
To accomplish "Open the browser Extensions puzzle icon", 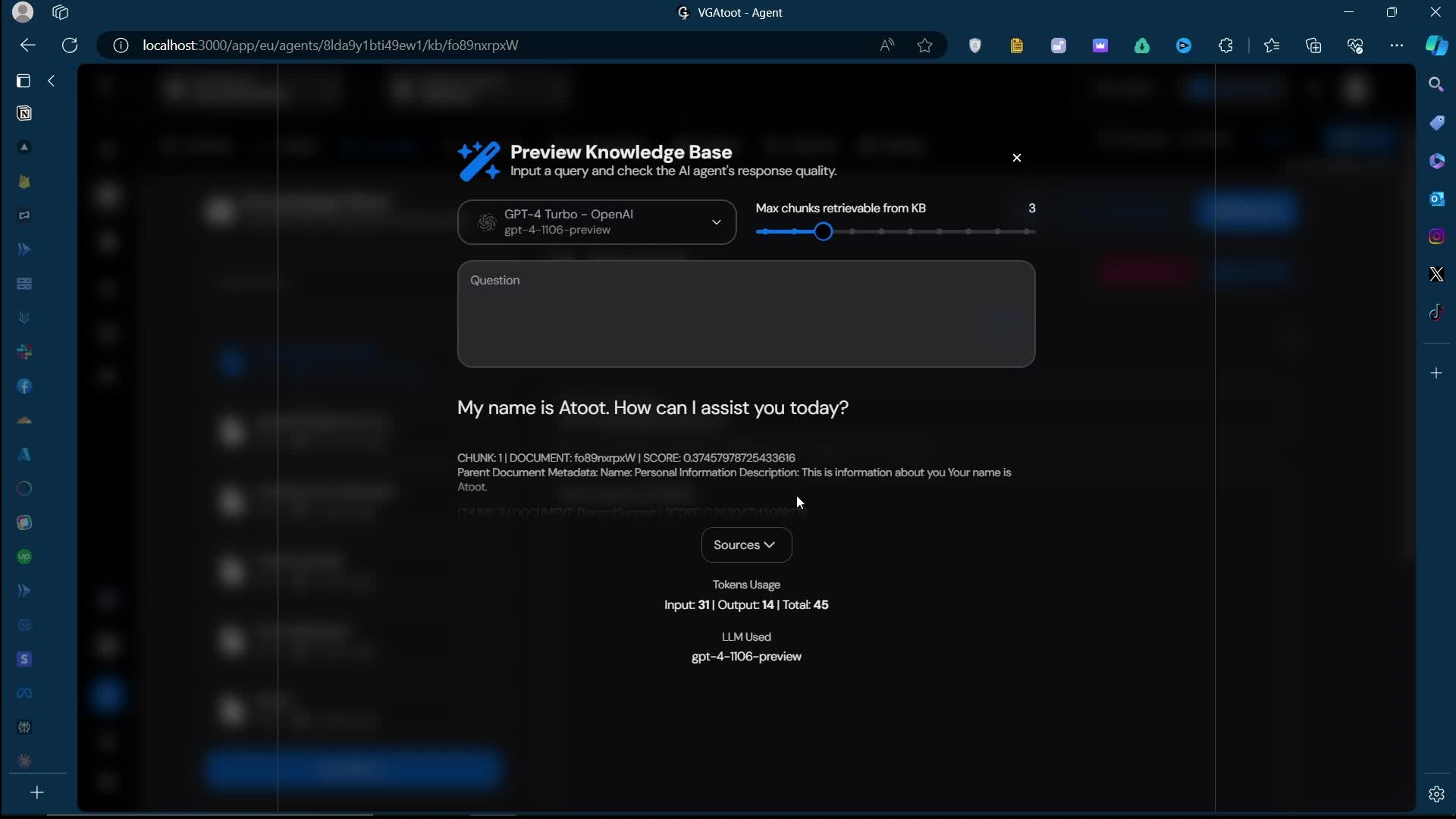I will [x=1225, y=45].
